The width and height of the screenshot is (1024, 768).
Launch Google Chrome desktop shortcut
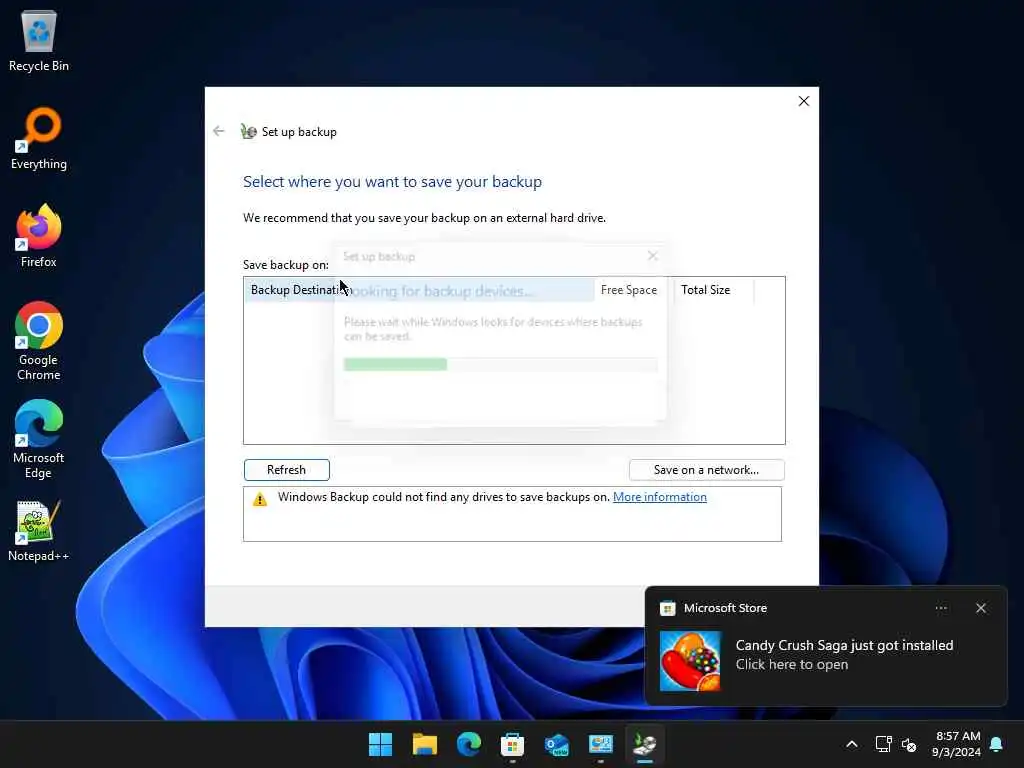click(39, 341)
